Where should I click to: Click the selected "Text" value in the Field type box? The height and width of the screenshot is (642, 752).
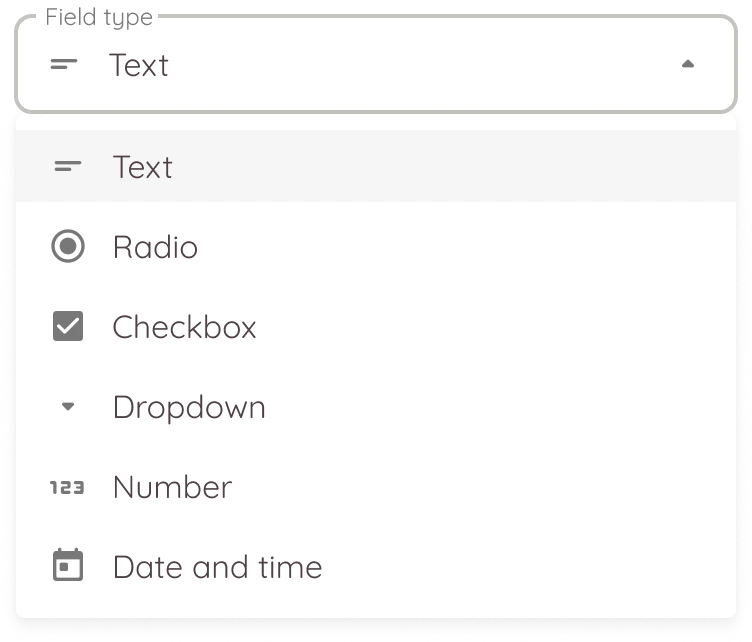[x=139, y=65]
